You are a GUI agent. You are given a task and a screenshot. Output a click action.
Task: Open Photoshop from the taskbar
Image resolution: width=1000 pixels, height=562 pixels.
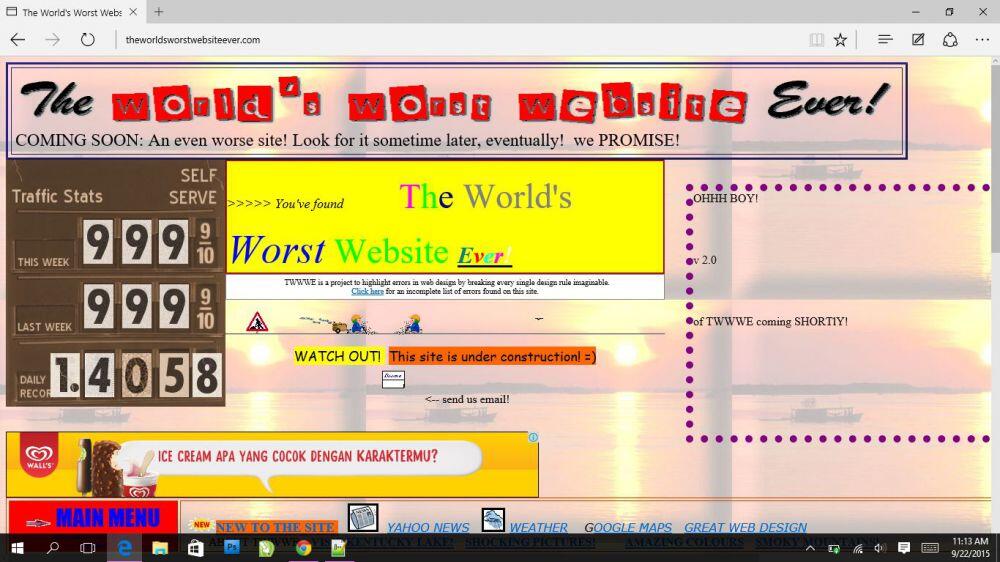[x=232, y=547]
